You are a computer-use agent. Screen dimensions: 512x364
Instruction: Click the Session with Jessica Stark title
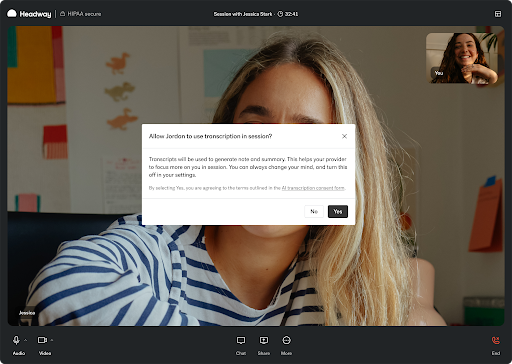(x=243, y=14)
